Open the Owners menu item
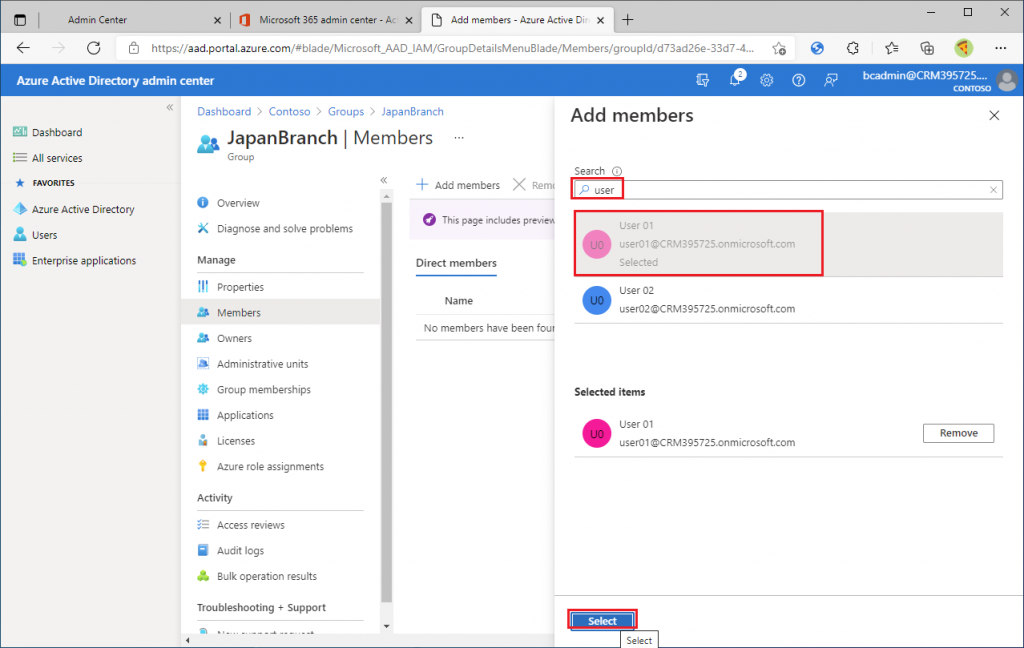This screenshot has height=648, width=1024. (x=234, y=338)
